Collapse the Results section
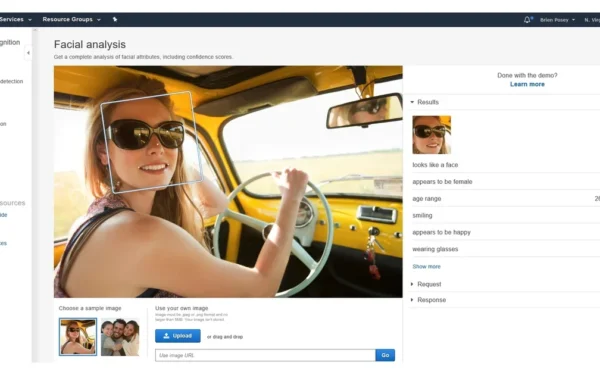 [x=425, y=102]
